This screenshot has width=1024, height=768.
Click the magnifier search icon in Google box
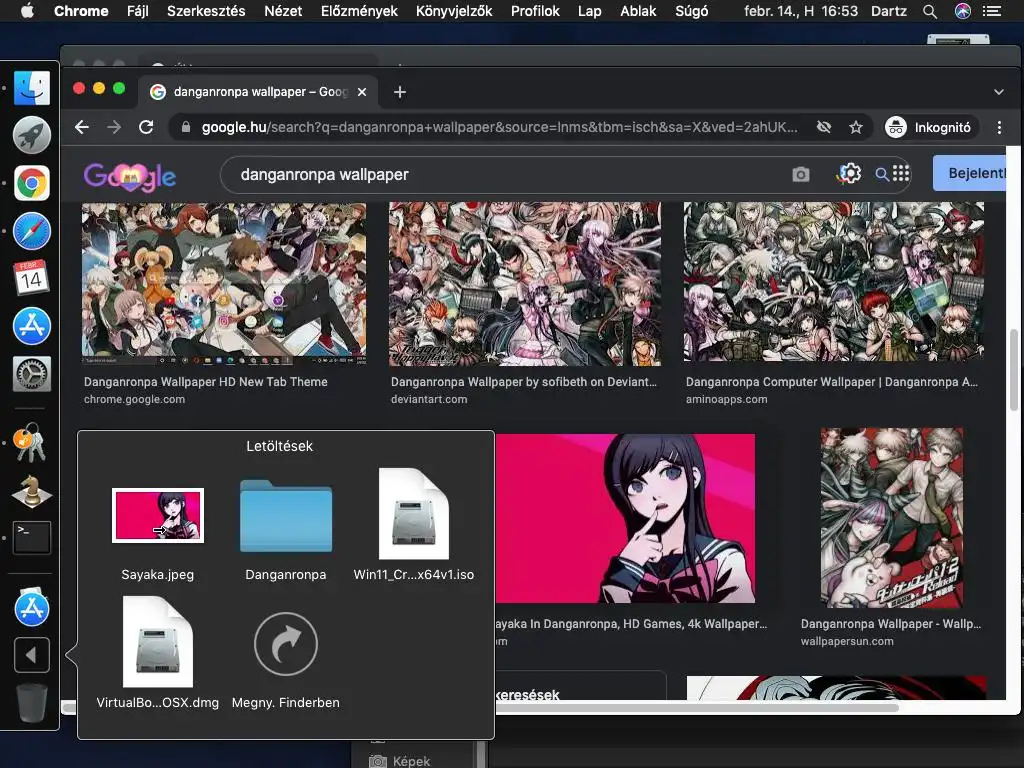(882, 174)
